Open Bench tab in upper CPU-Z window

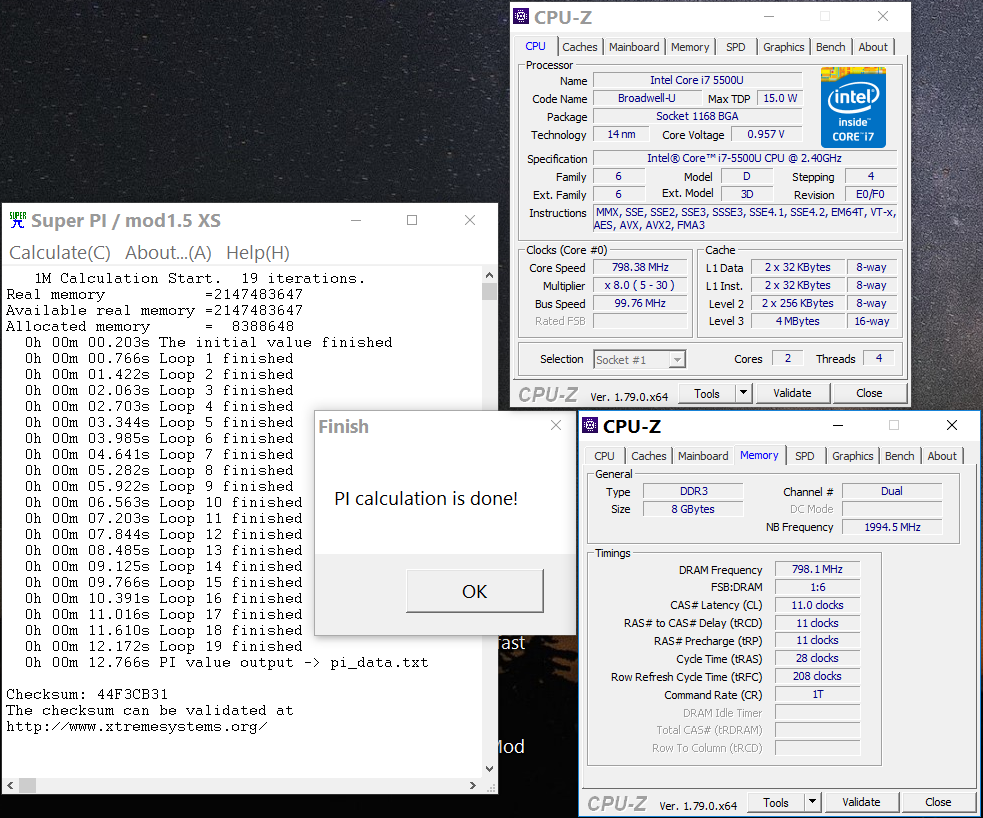pyautogui.click(x=830, y=47)
